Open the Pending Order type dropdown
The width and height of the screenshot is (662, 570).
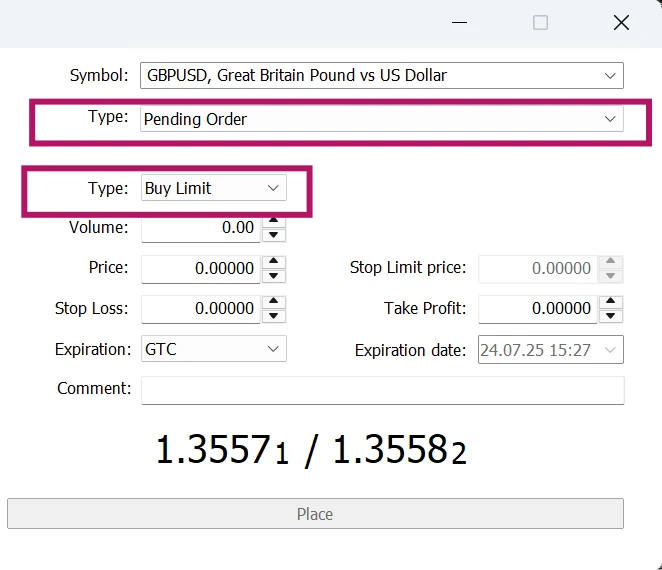click(382, 119)
